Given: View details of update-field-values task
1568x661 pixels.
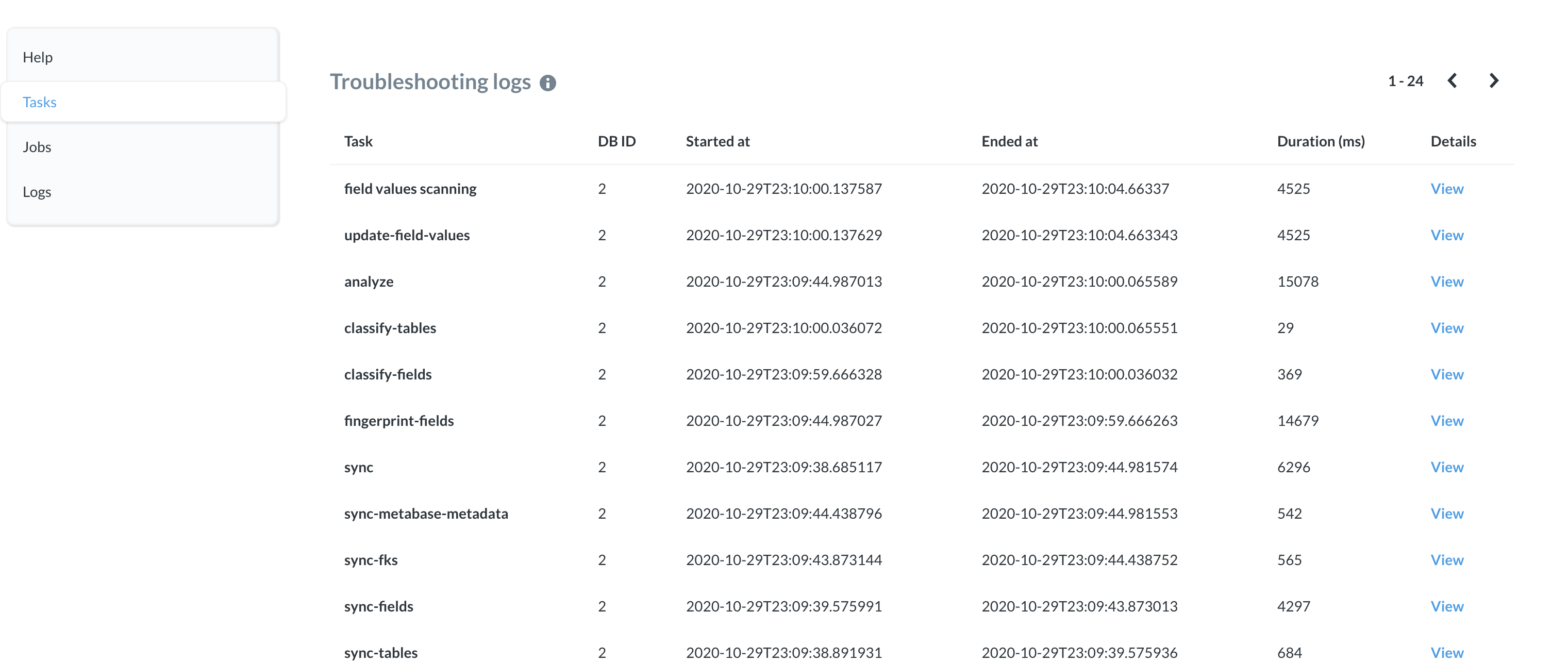Looking at the screenshot, I should point(1447,235).
